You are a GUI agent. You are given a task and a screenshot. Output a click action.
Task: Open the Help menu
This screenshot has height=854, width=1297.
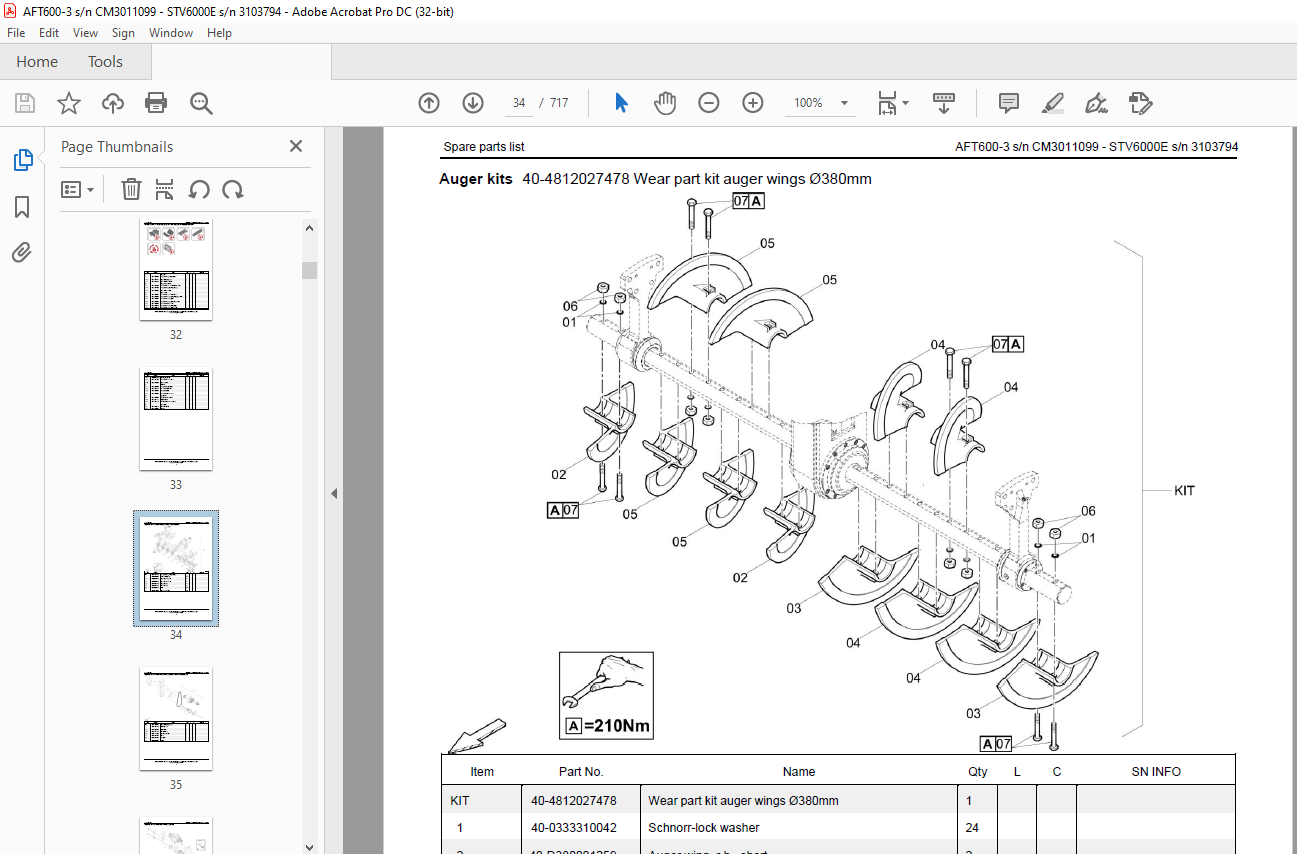pos(219,33)
